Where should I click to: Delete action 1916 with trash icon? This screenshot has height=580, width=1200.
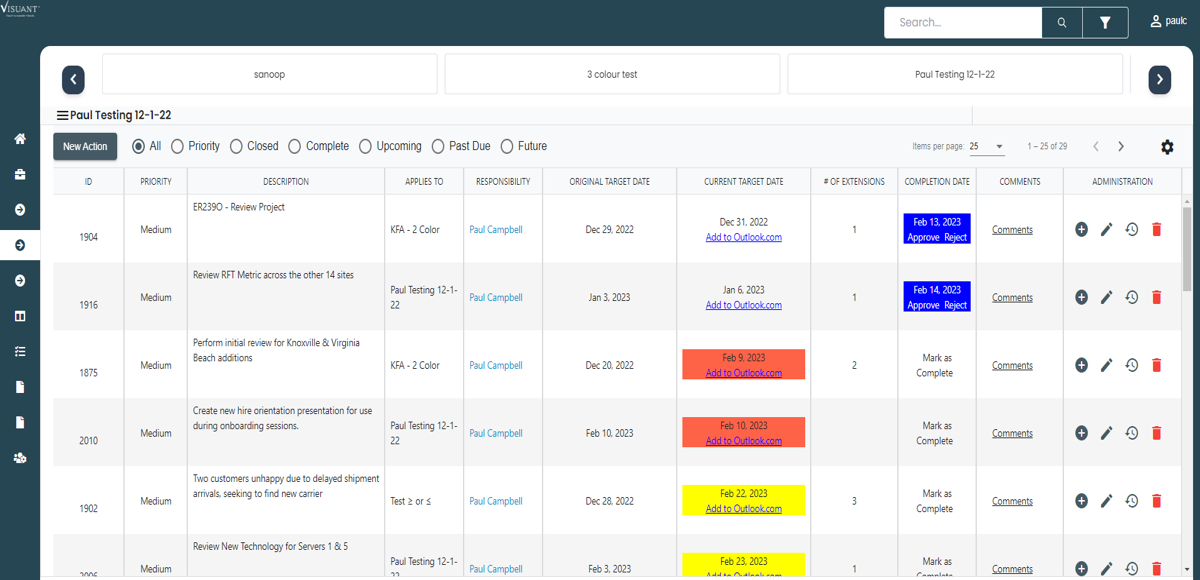coord(1157,298)
